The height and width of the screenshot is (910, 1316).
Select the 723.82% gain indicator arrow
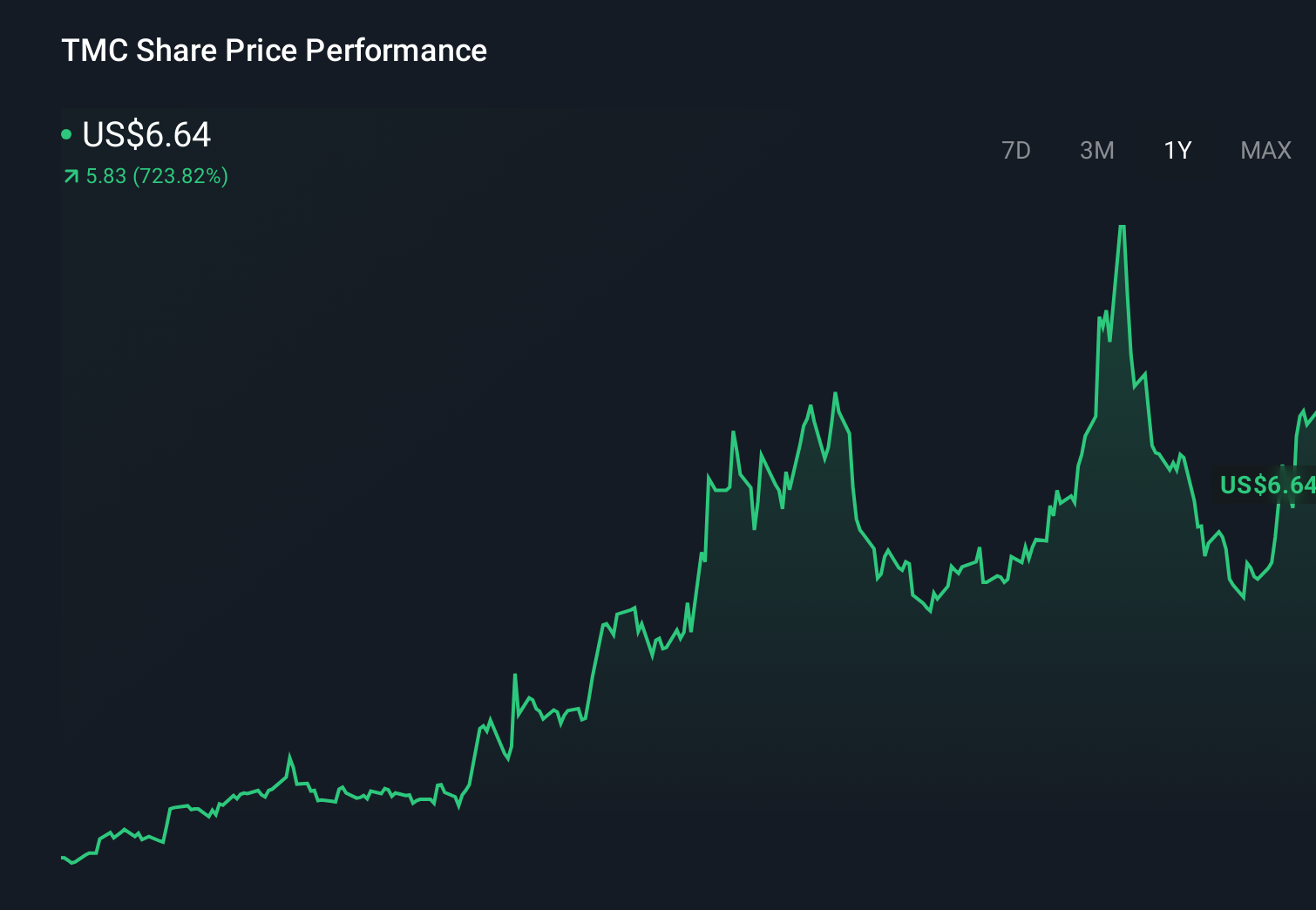(x=71, y=176)
